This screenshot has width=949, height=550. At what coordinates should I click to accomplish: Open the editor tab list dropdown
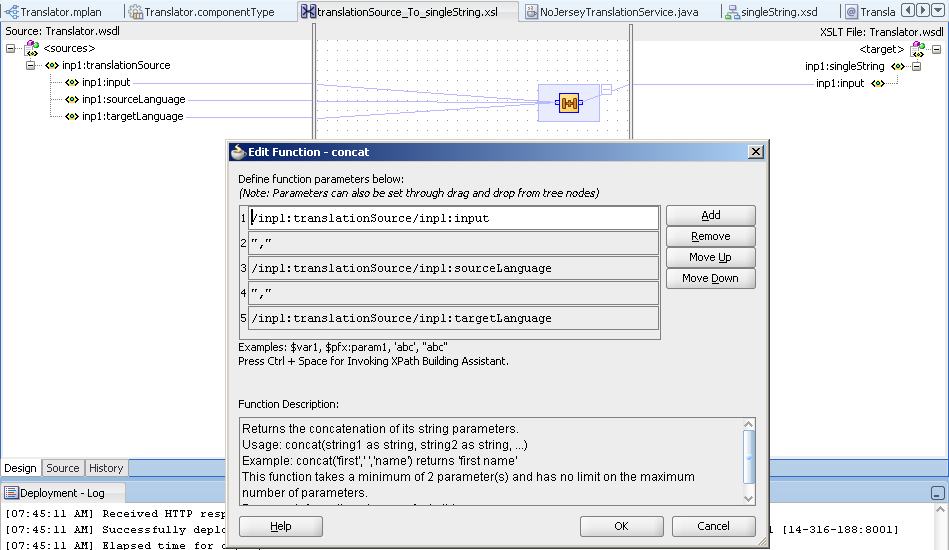coord(940,11)
